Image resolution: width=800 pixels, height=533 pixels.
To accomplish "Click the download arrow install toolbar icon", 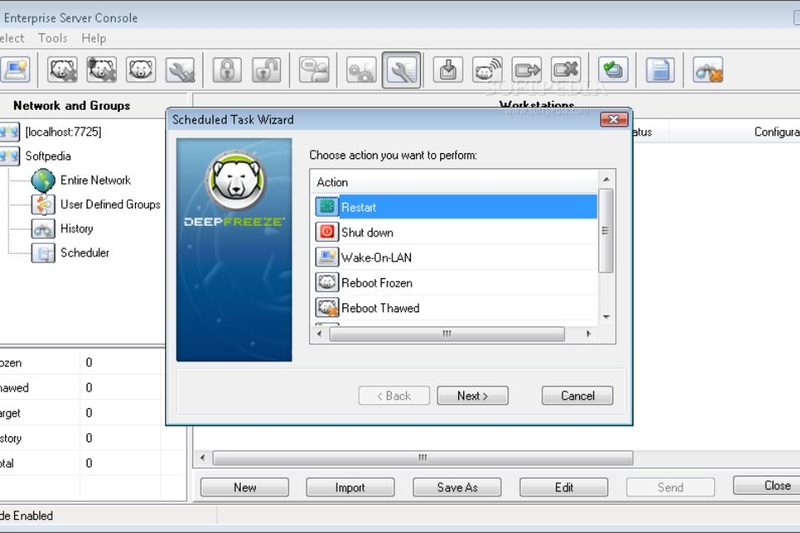I will (x=448, y=70).
